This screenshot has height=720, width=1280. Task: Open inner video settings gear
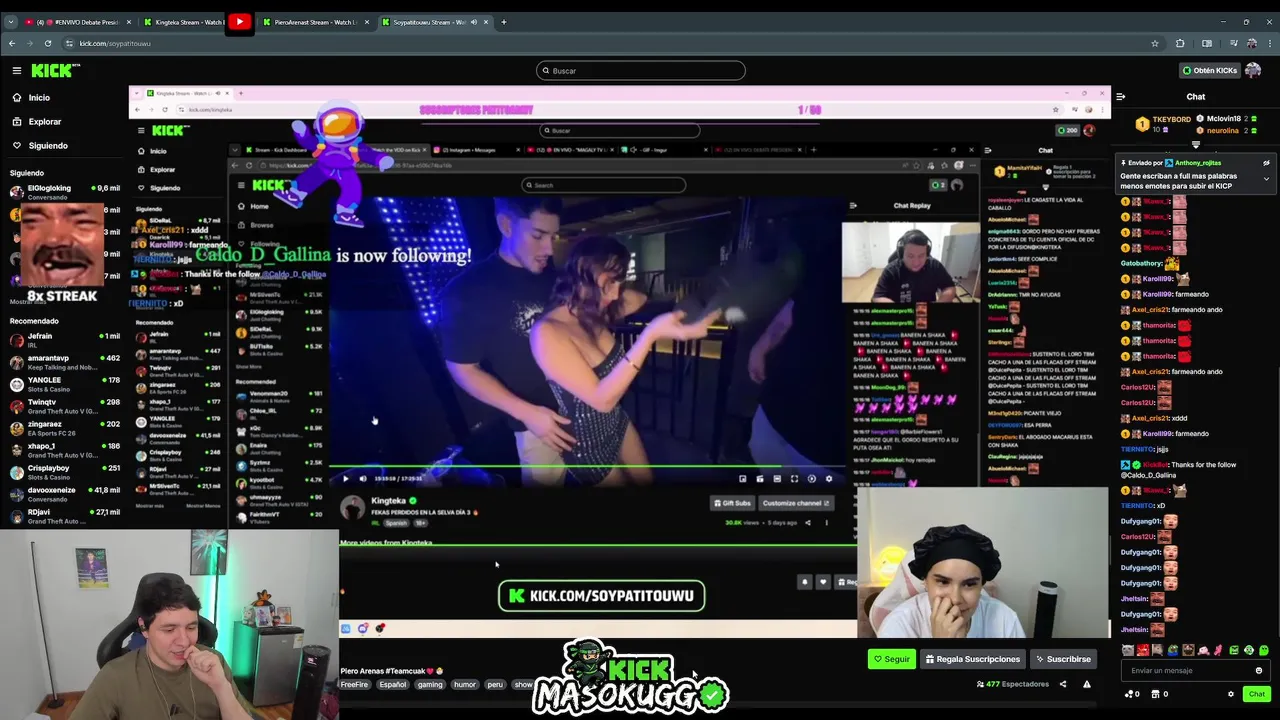pyautogui.click(x=828, y=478)
